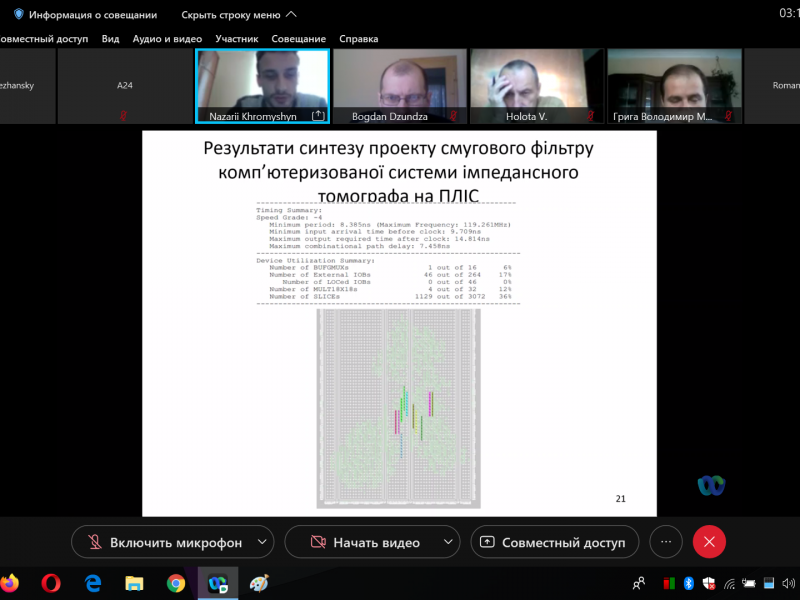Turn on camera with Начать видео
This screenshot has height=600, width=800.
point(362,542)
